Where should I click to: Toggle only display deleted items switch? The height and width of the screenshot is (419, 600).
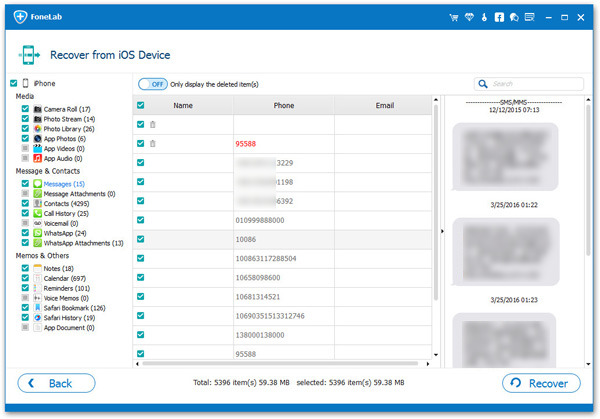[x=153, y=84]
